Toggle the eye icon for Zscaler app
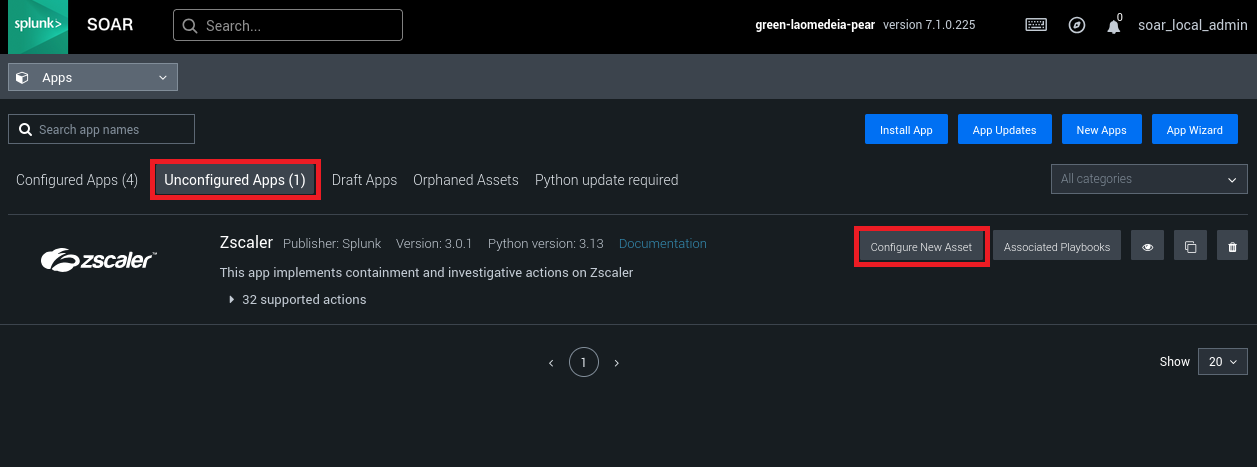The image size is (1257, 467). [x=1147, y=247]
